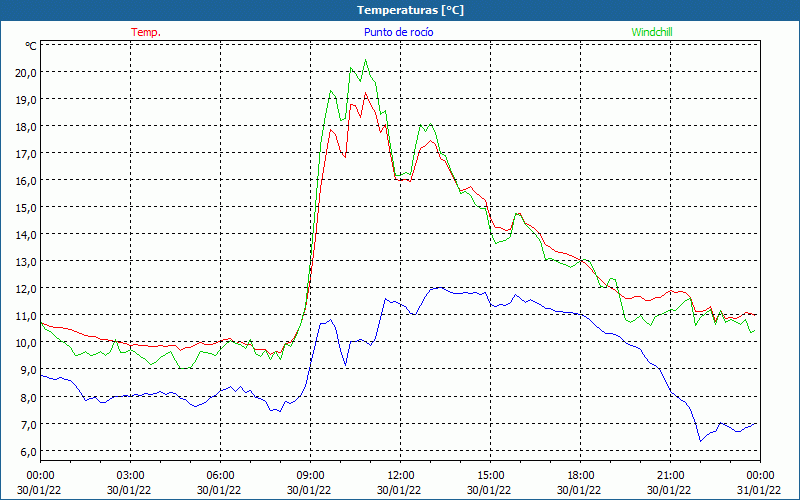This screenshot has height=500, width=800.
Task: Click the 20,0 y-axis value
Action: (27, 72)
